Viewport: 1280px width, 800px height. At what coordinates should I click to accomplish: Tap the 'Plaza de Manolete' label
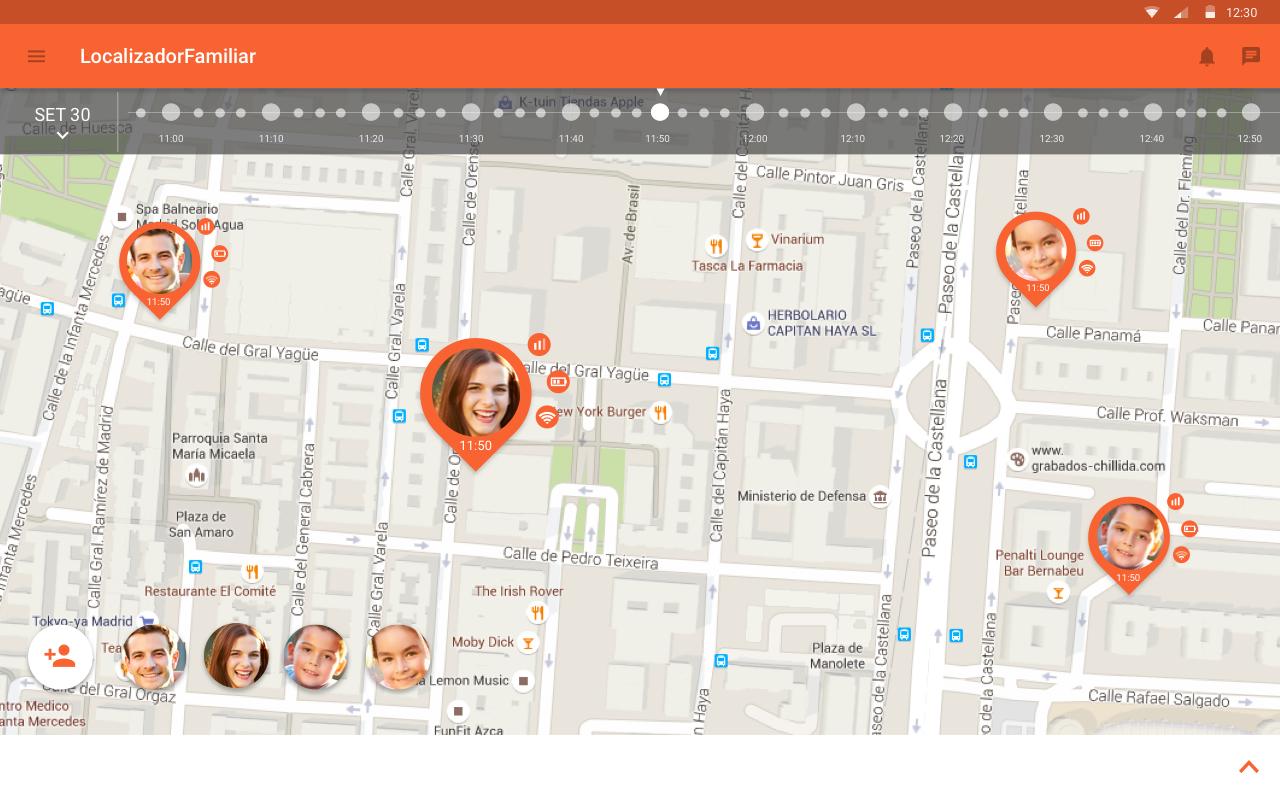point(838,655)
